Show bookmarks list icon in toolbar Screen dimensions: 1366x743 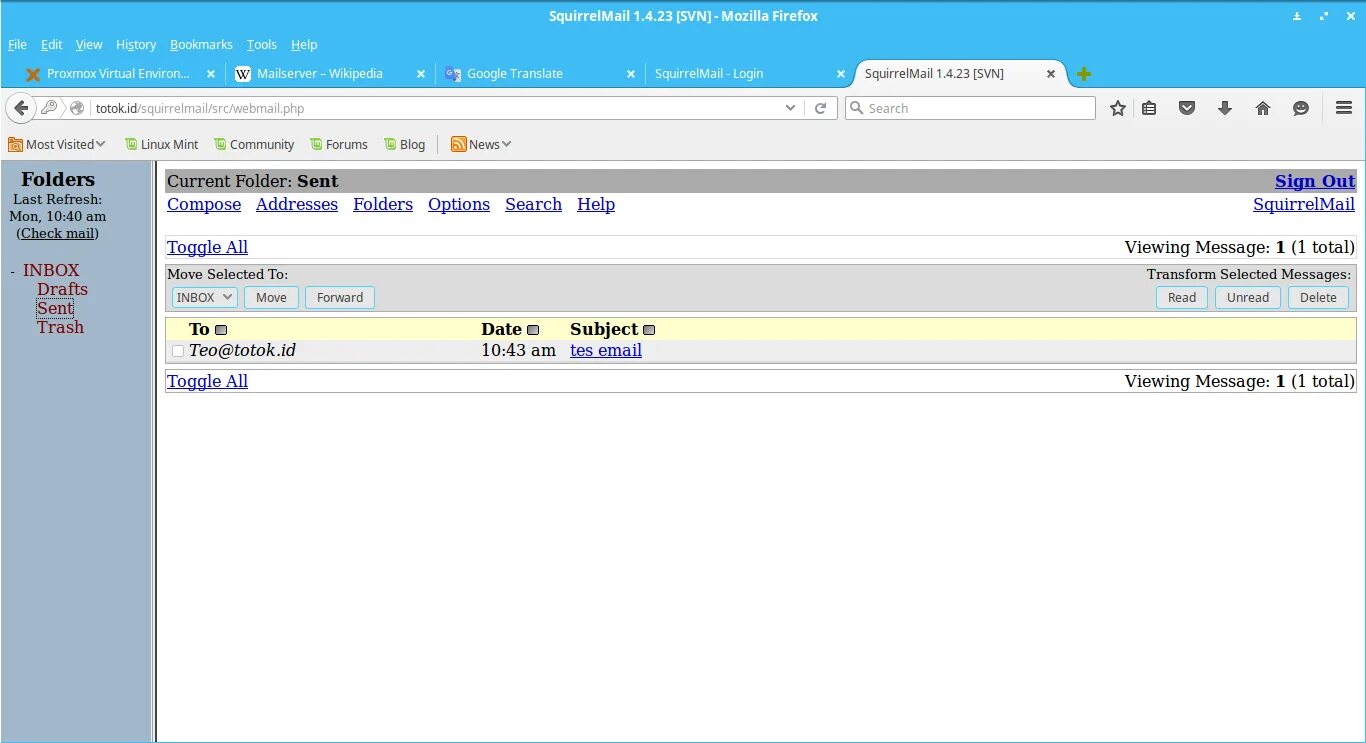1149,108
